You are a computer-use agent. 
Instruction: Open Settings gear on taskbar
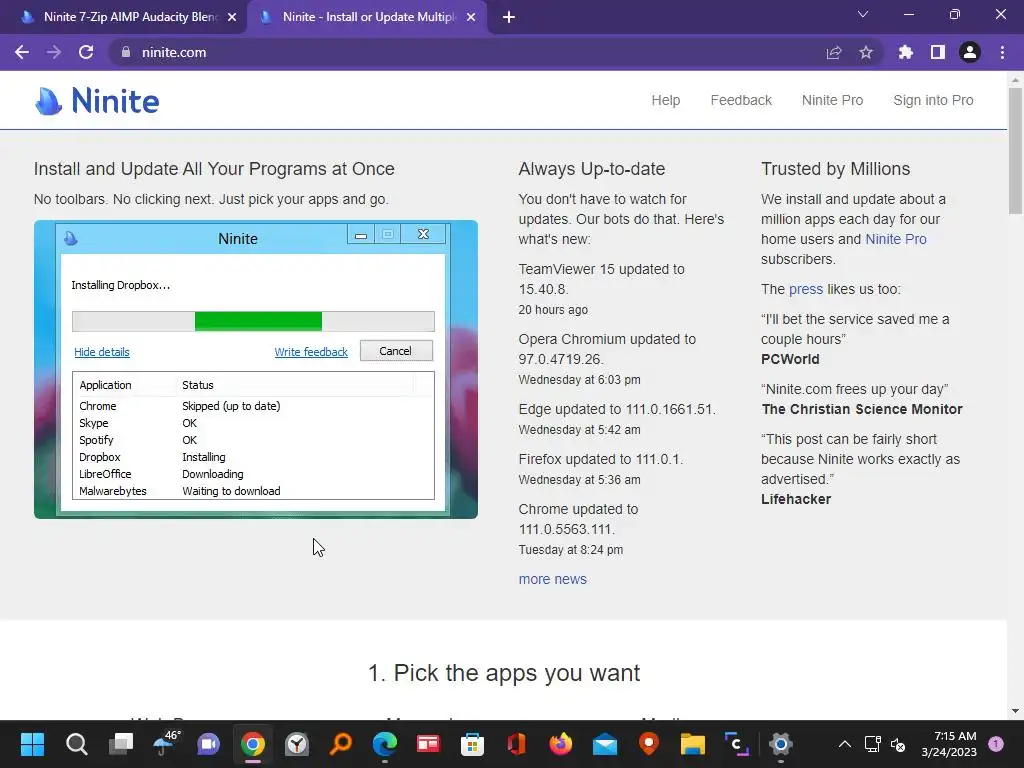[780, 743]
